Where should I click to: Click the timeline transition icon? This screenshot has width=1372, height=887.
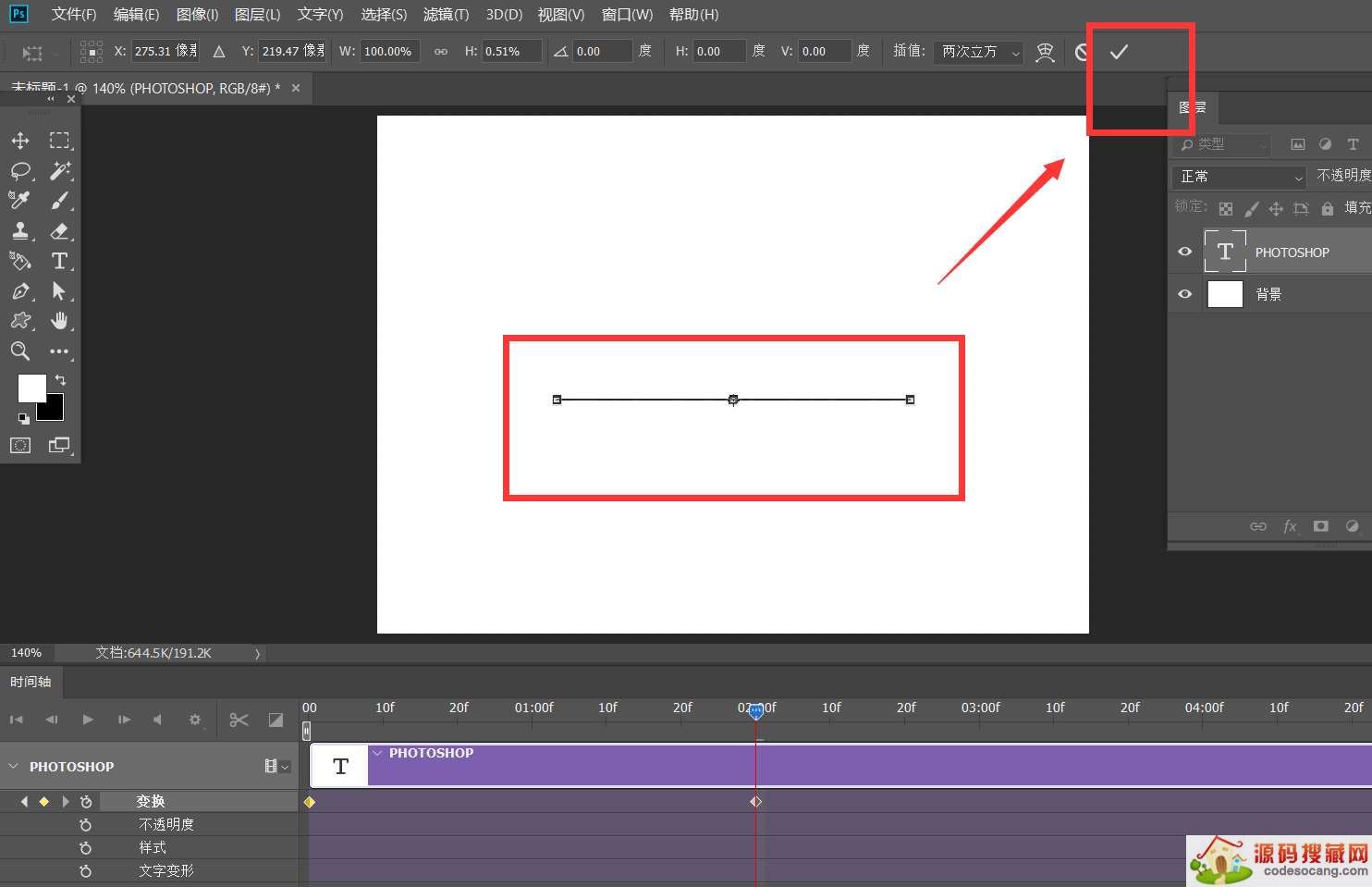coord(276,720)
